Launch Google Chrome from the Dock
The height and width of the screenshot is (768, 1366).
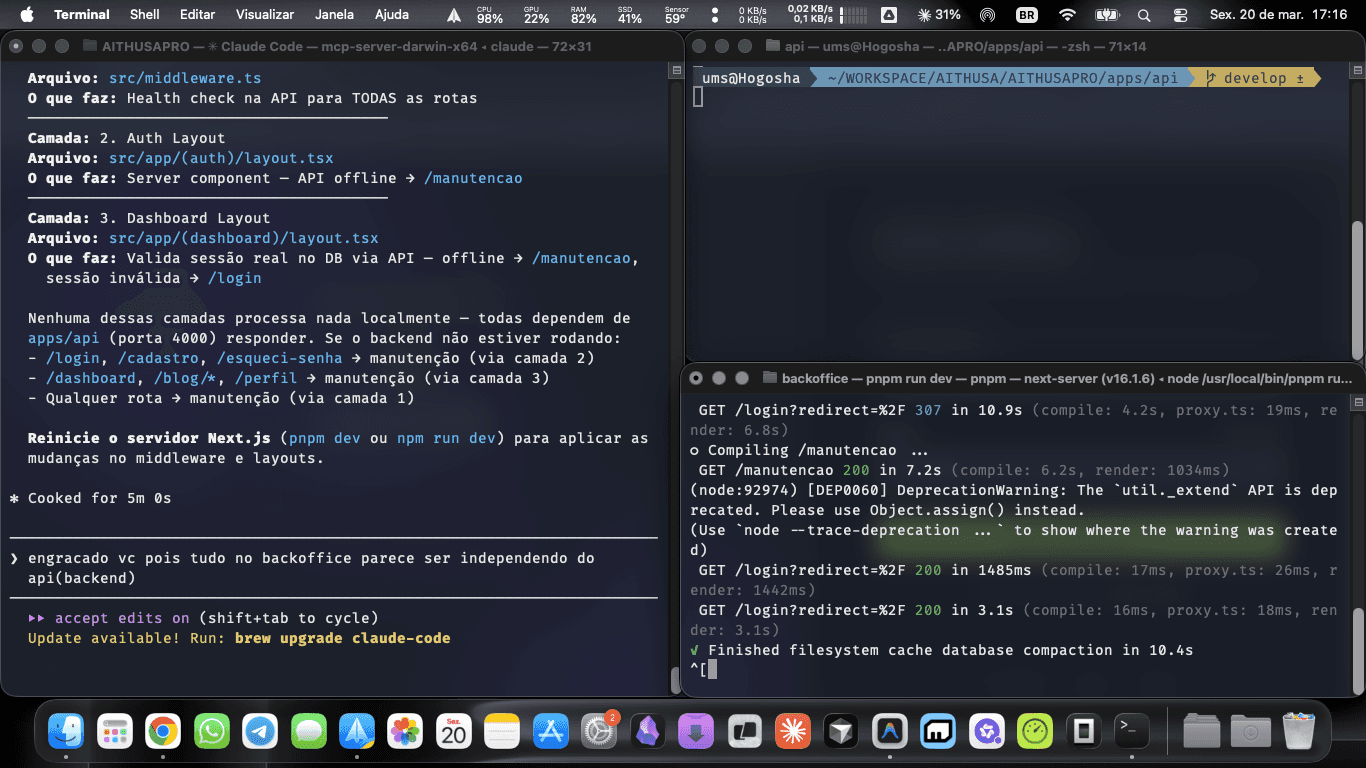click(163, 731)
